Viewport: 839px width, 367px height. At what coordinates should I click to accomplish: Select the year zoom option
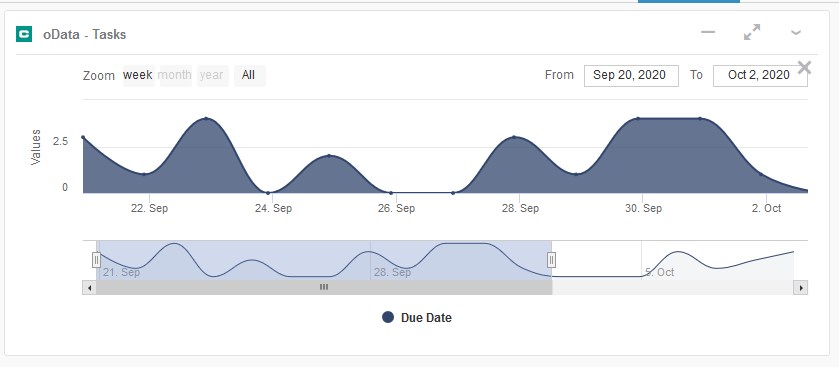point(212,75)
